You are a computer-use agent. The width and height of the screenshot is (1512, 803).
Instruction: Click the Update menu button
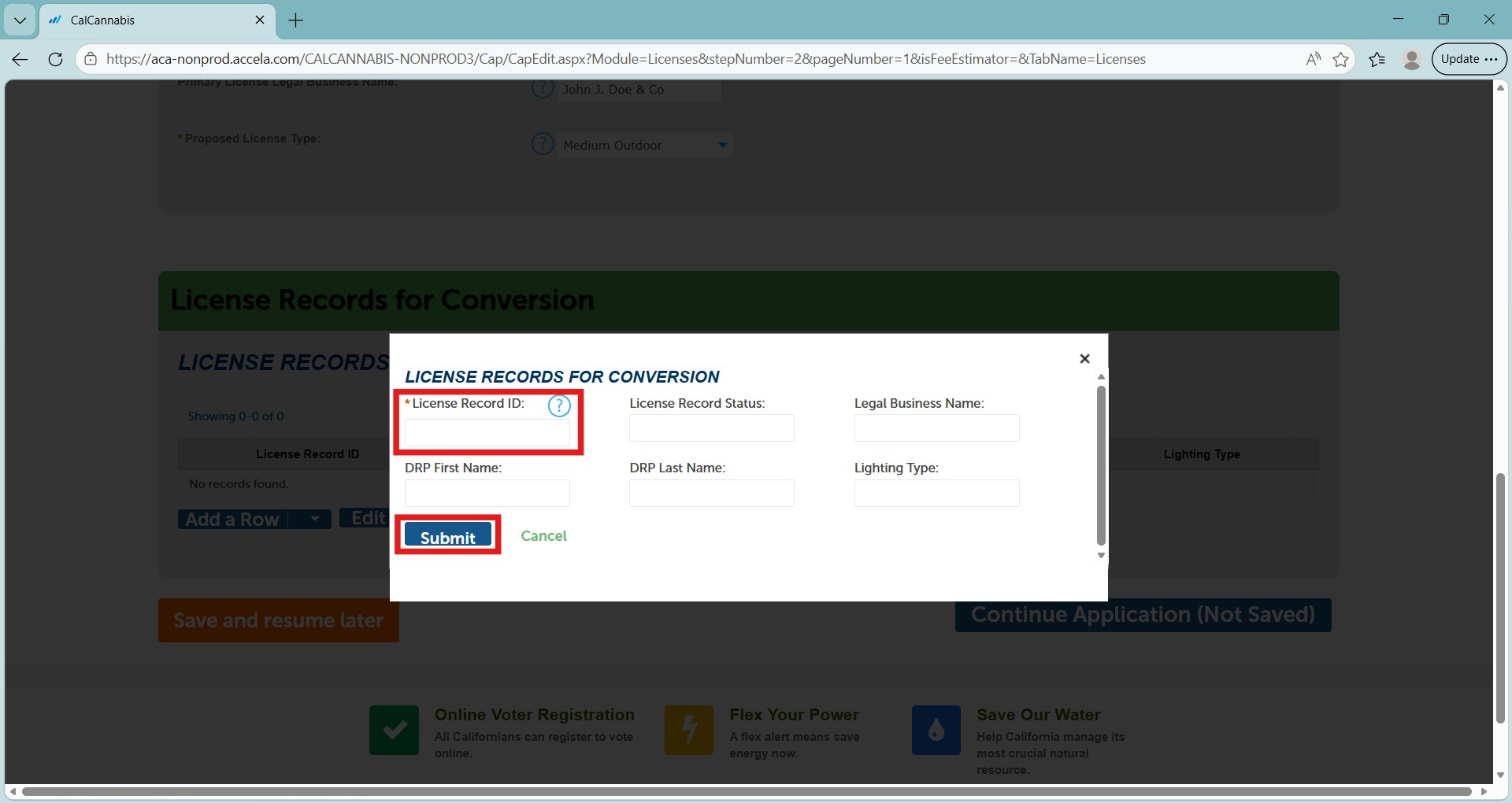point(1469,59)
